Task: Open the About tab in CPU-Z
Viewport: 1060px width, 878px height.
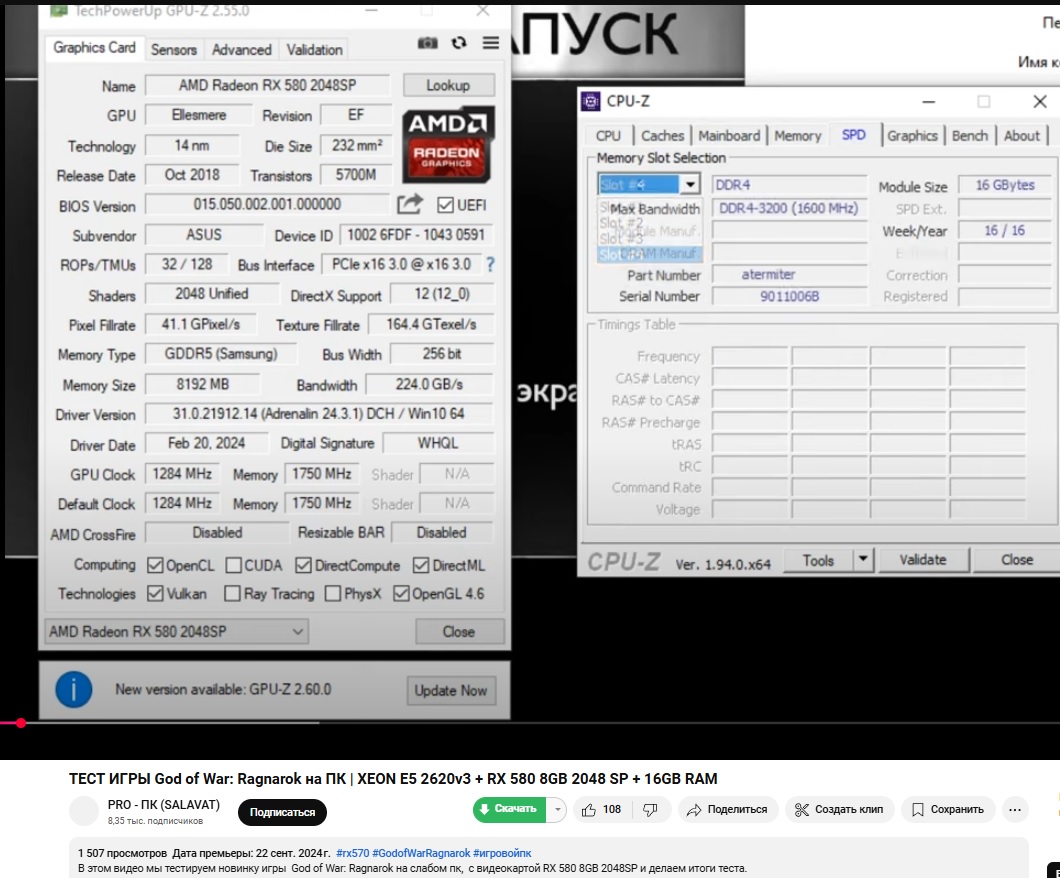Action: pos(1021,136)
